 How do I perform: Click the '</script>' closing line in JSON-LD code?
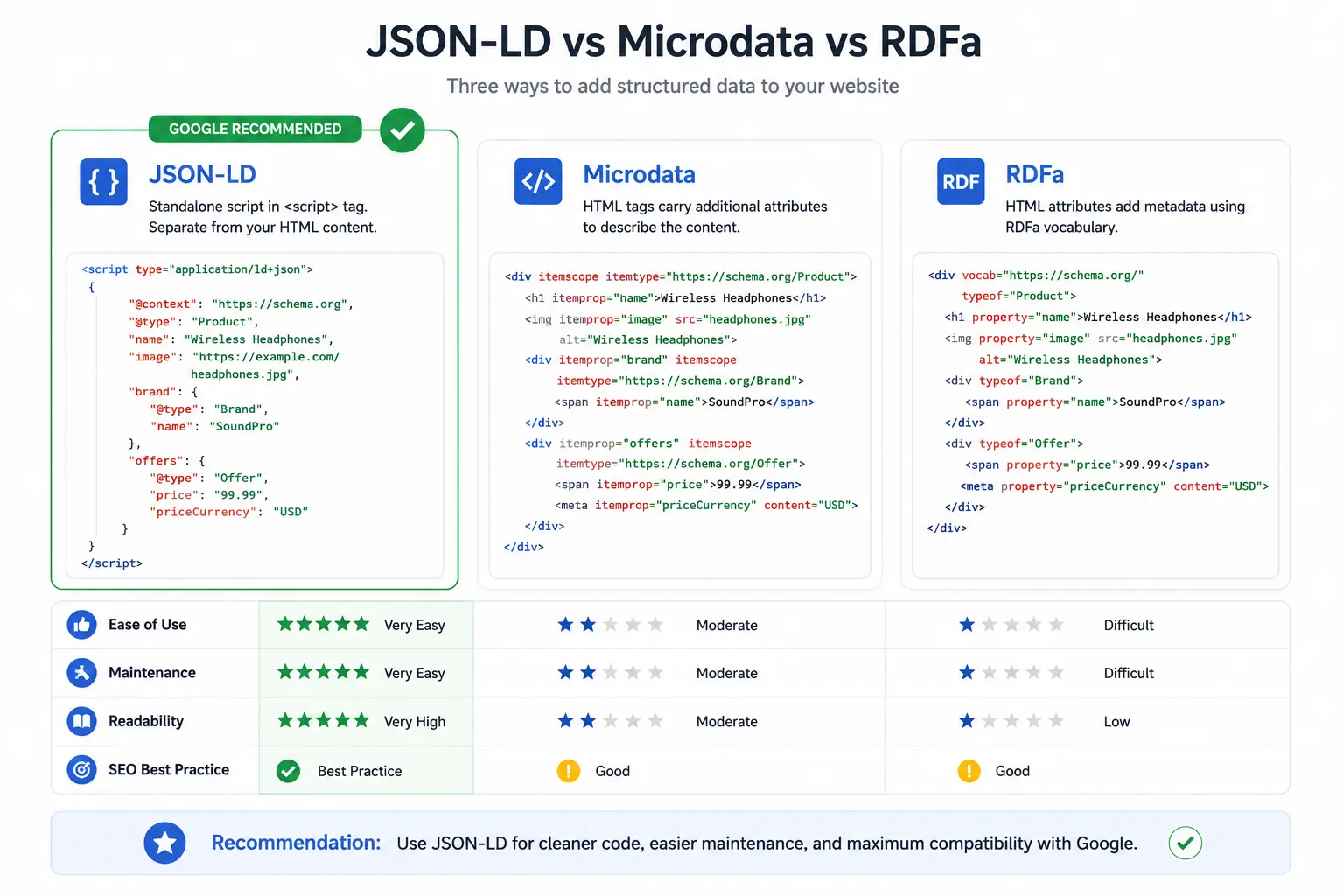click(x=112, y=563)
